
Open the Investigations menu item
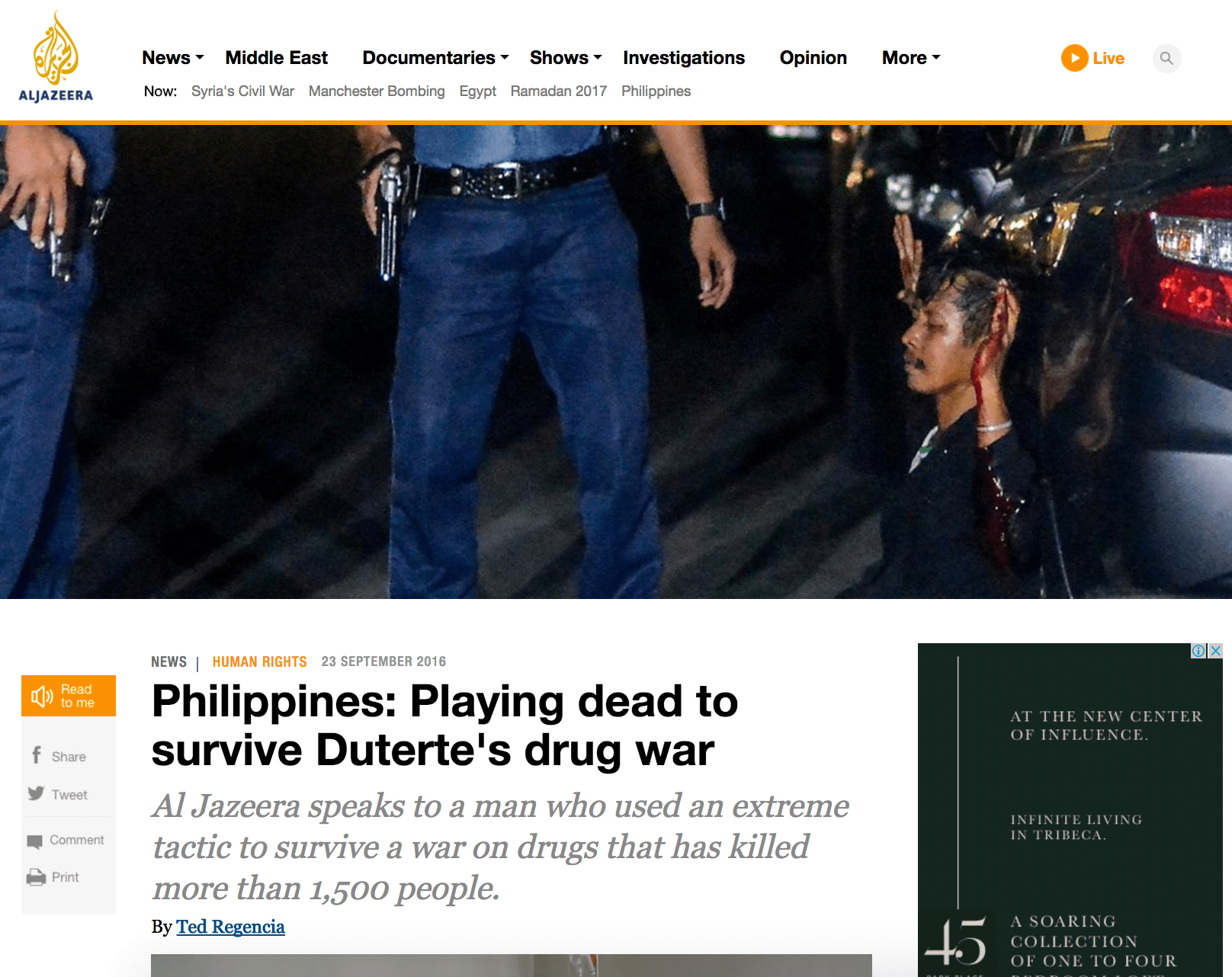tap(684, 58)
